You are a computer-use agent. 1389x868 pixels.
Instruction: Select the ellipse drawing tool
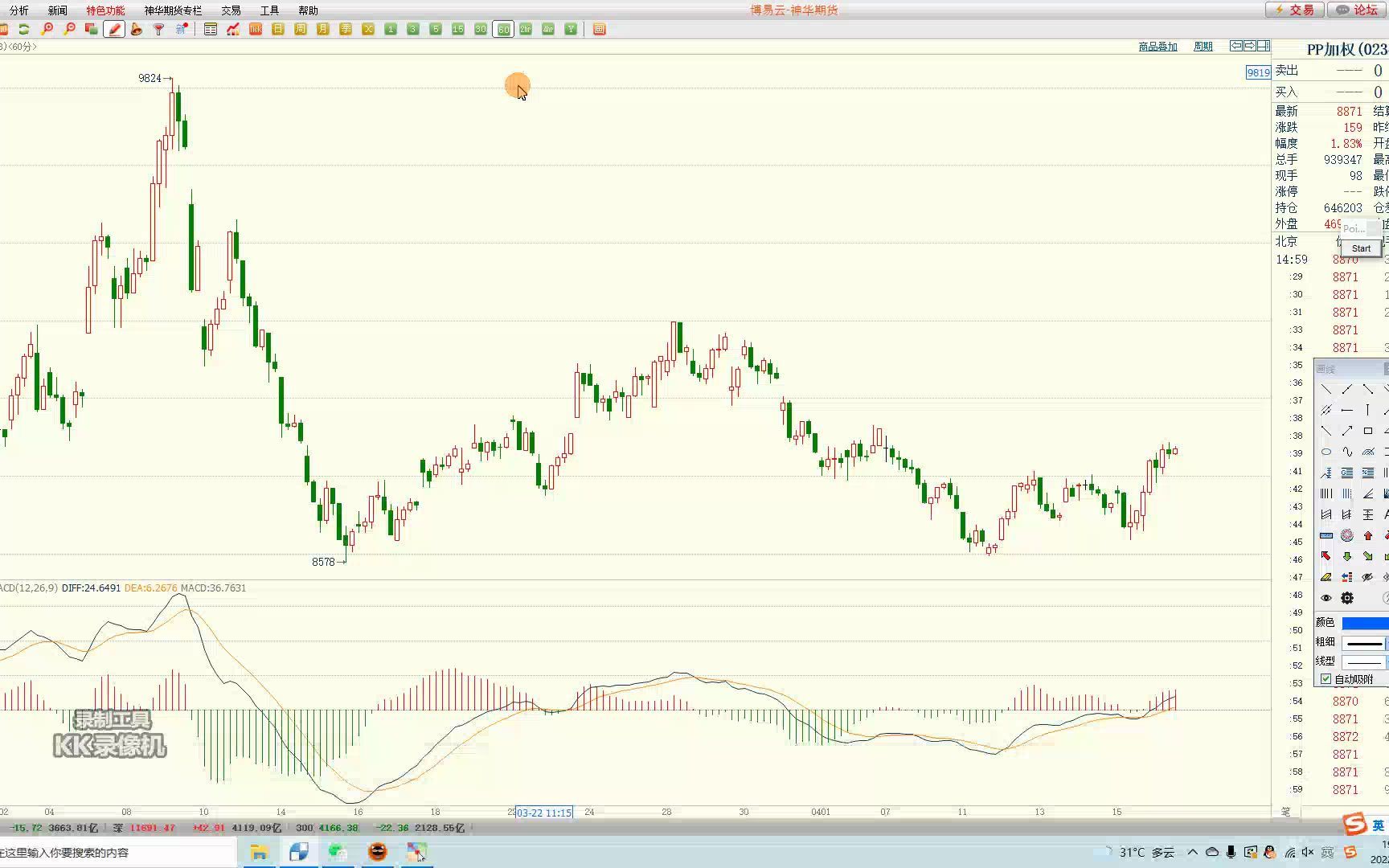coord(1326,452)
